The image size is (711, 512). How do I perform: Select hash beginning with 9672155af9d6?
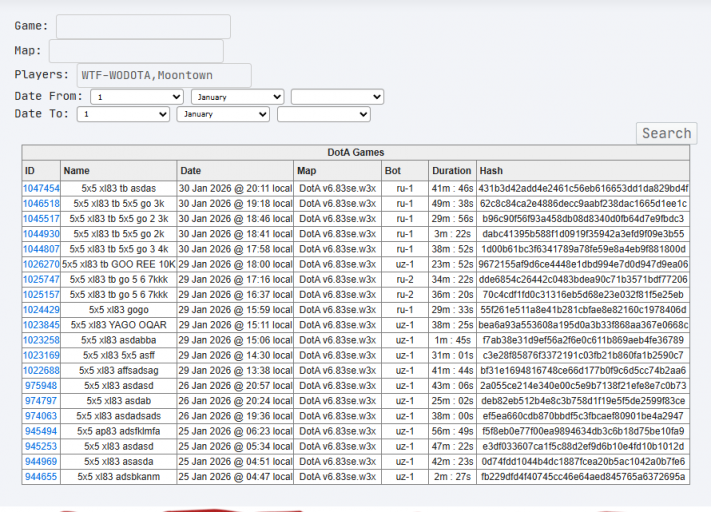tap(583, 264)
